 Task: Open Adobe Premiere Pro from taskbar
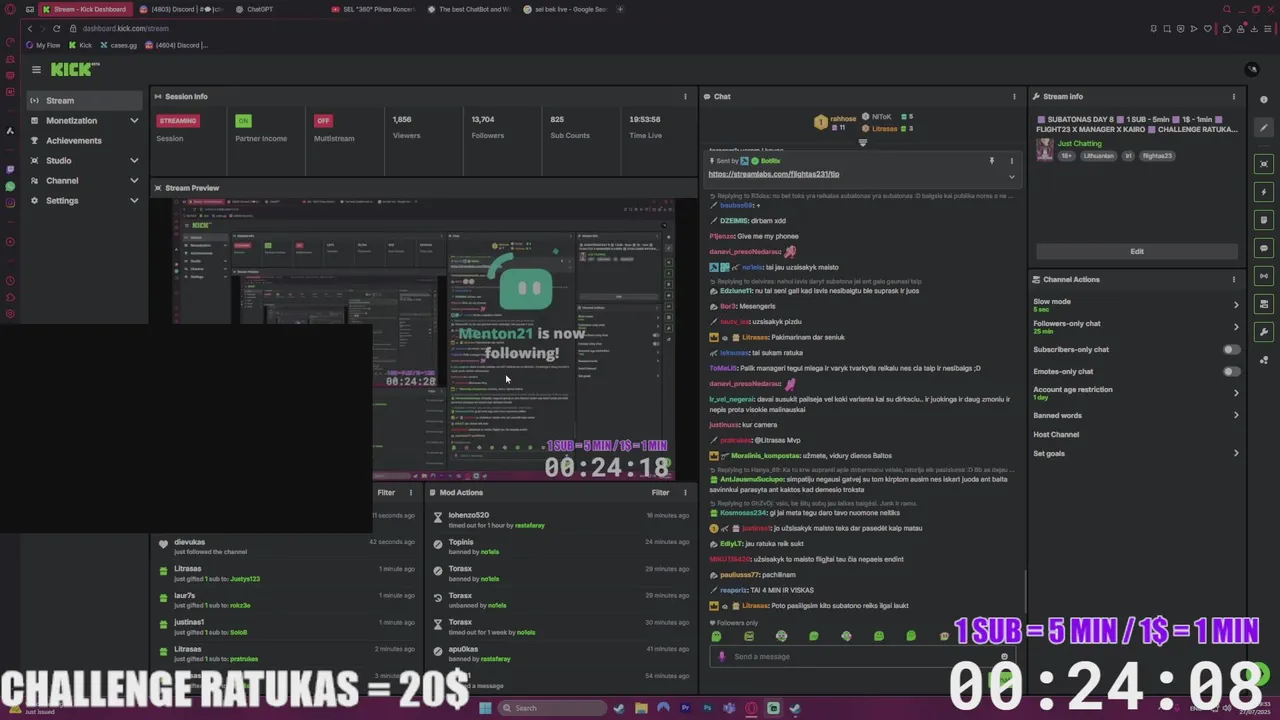click(685, 708)
